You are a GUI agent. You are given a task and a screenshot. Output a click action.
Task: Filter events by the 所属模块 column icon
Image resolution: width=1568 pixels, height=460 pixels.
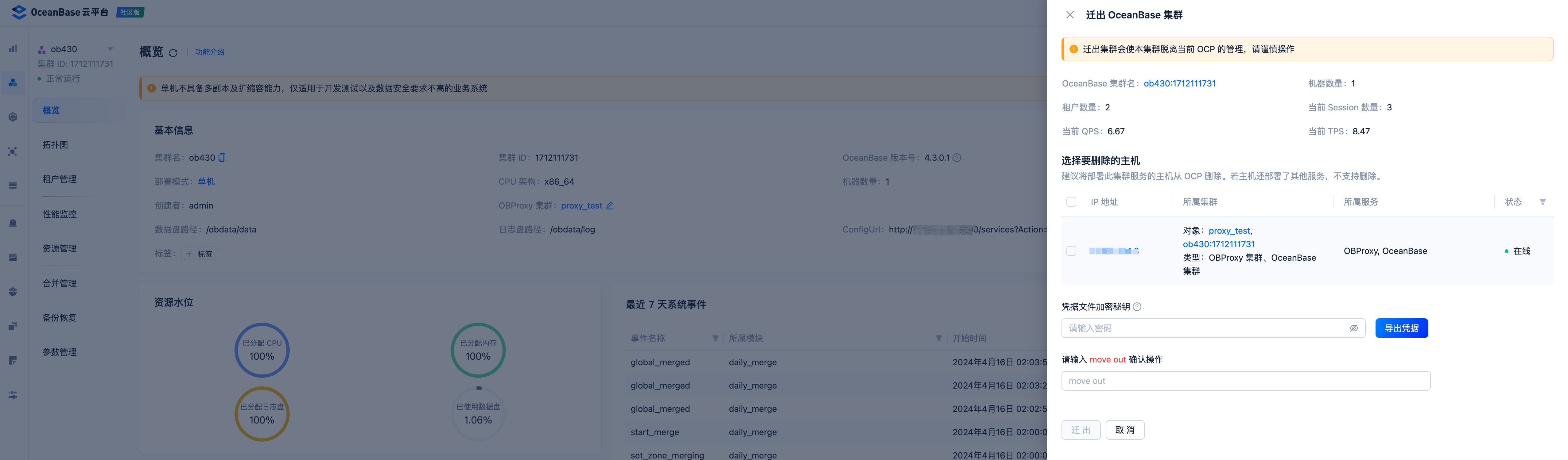[x=939, y=338]
